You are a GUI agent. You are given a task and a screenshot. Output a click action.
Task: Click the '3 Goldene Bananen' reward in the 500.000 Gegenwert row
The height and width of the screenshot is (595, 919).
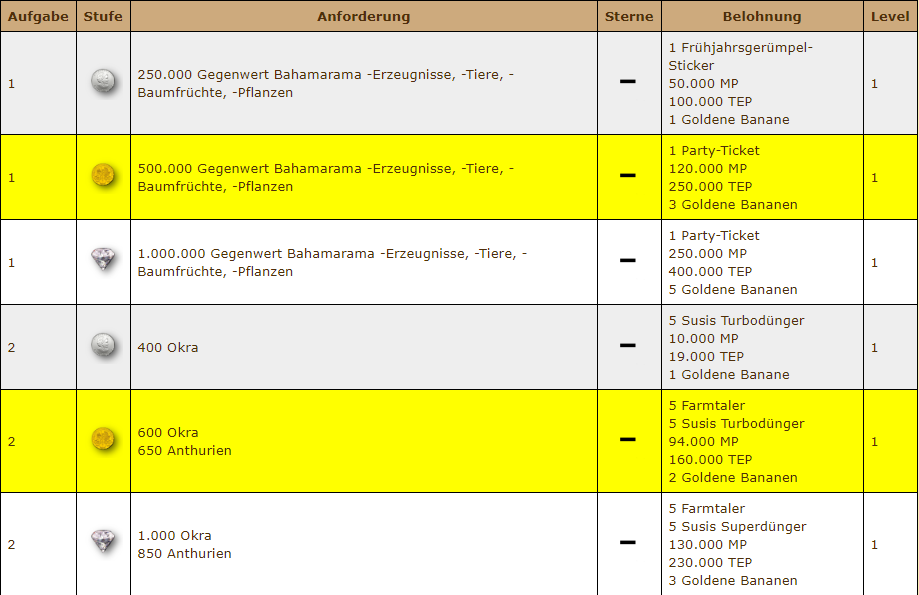[x=733, y=205]
